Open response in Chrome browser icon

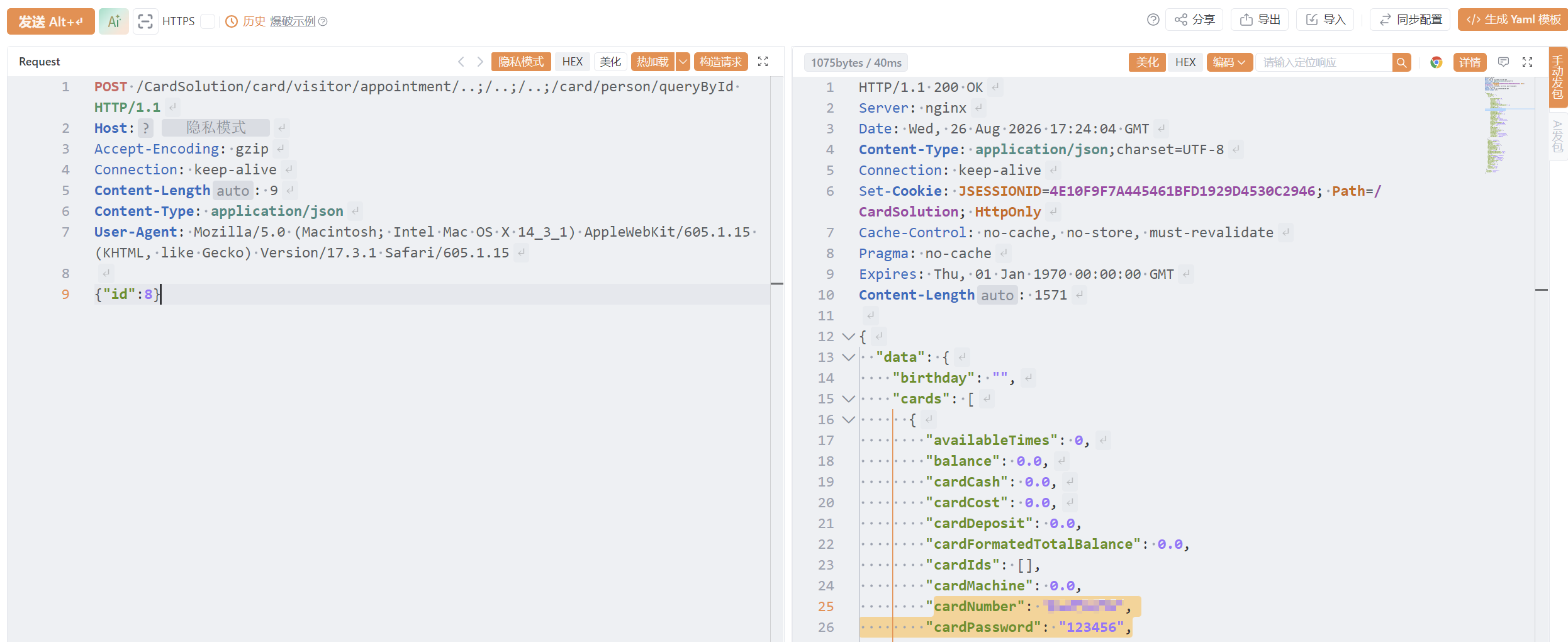[1436, 62]
